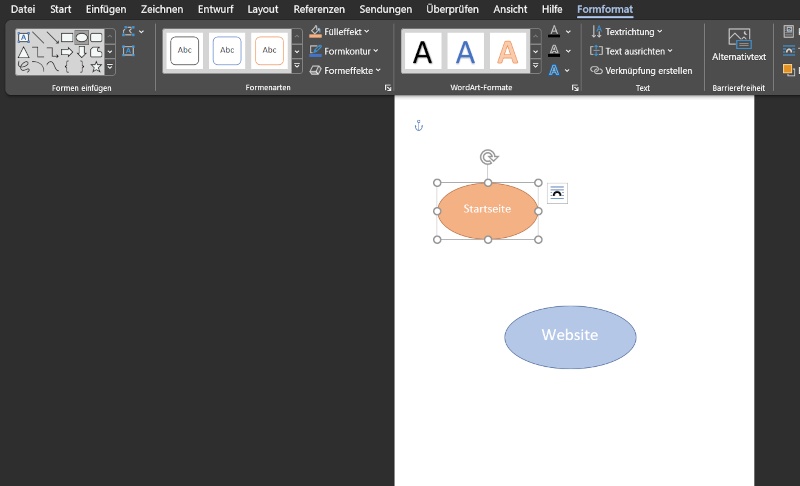
Task: Switch to the Einfügen tab
Action: [x=106, y=9]
